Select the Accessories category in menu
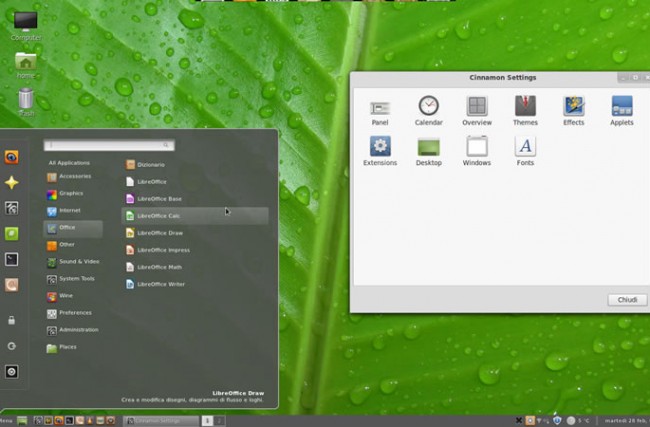 point(73,176)
